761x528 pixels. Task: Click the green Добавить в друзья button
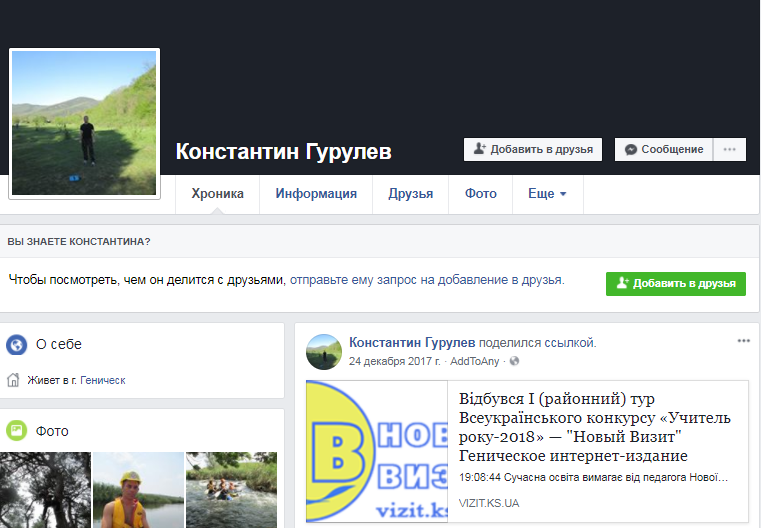675,283
